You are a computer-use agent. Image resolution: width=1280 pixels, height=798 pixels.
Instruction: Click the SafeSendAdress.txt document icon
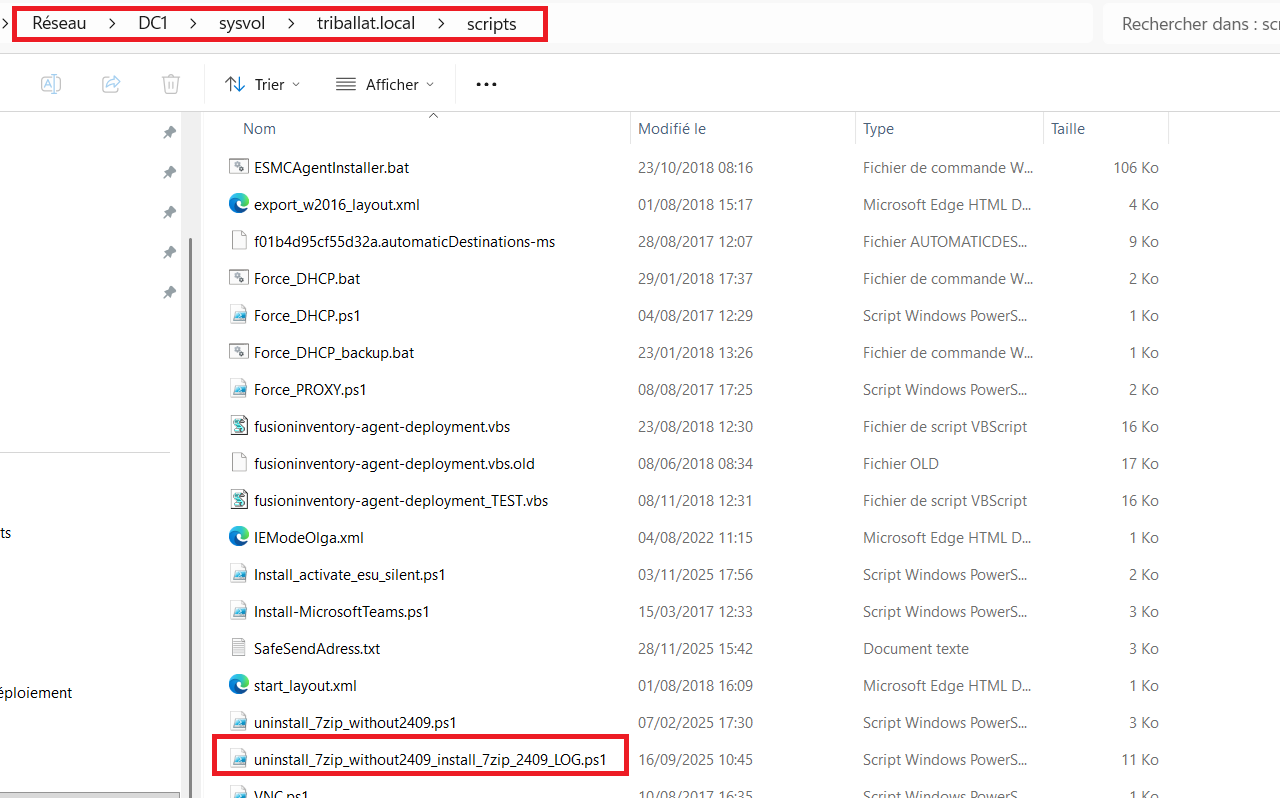238,648
